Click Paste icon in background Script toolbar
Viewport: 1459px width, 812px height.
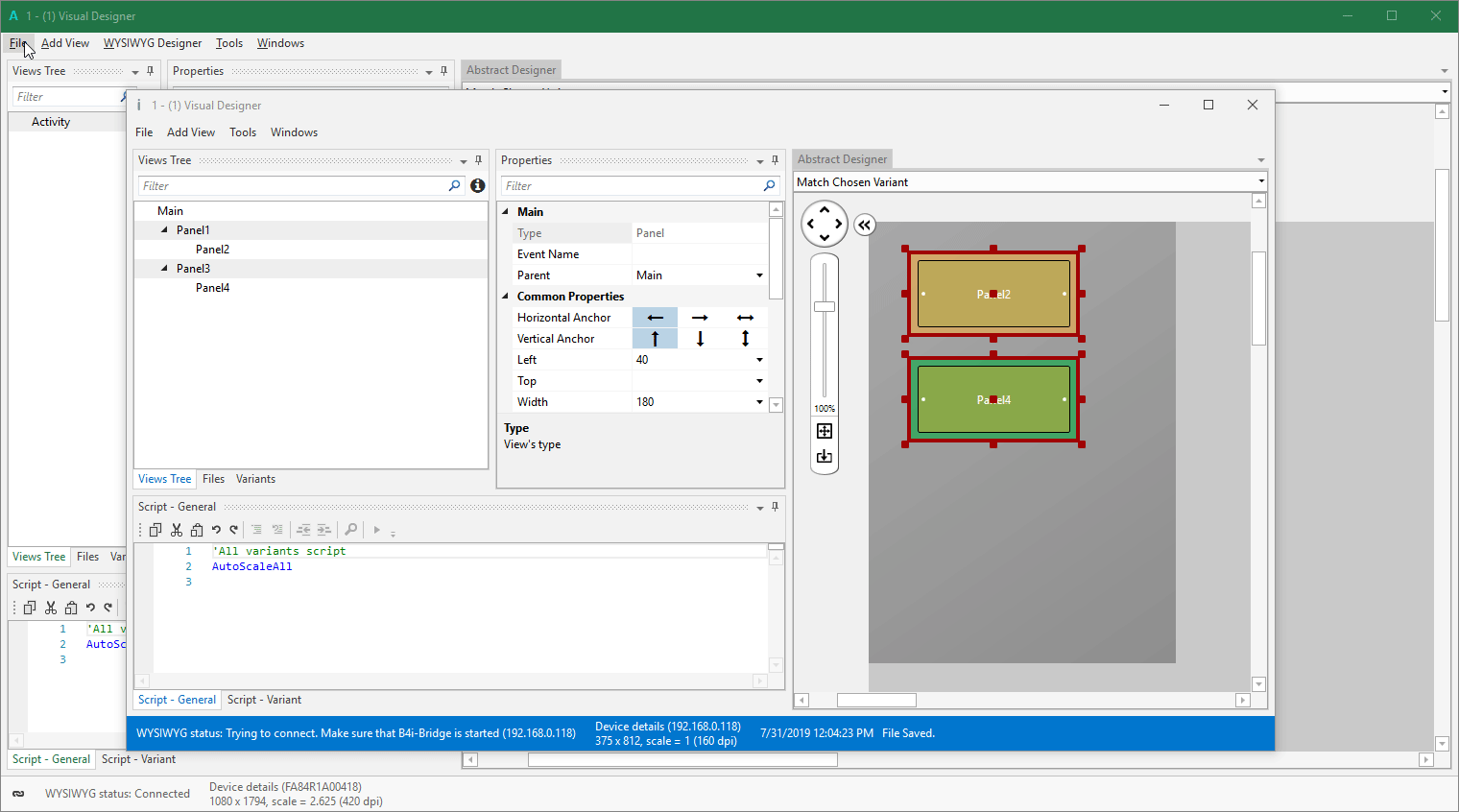pos(71,608)
